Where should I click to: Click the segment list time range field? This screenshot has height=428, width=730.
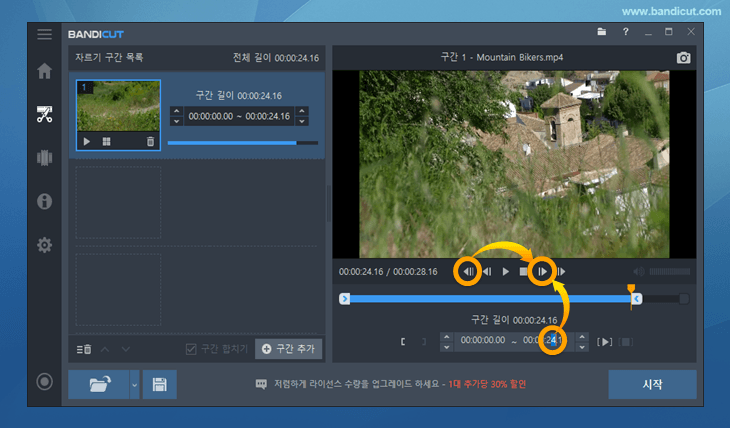(239, 116)
